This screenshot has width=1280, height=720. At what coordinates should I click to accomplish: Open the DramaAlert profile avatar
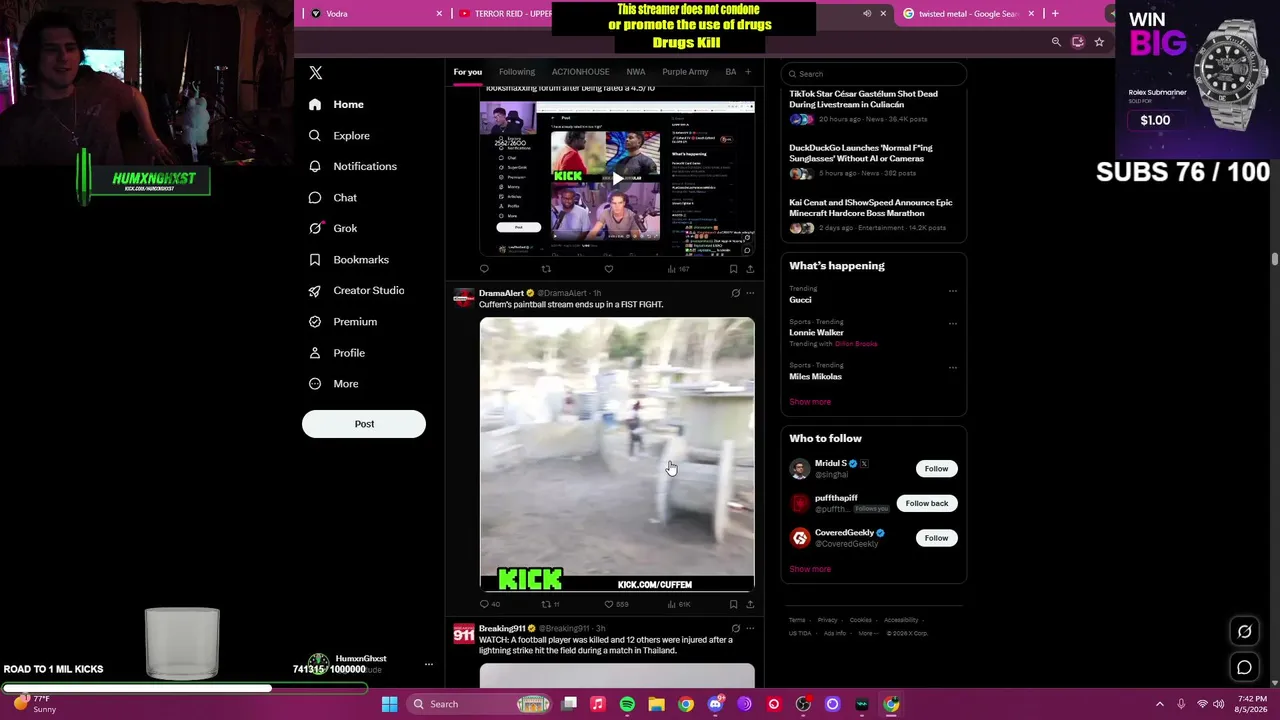[x=464, y=297]
